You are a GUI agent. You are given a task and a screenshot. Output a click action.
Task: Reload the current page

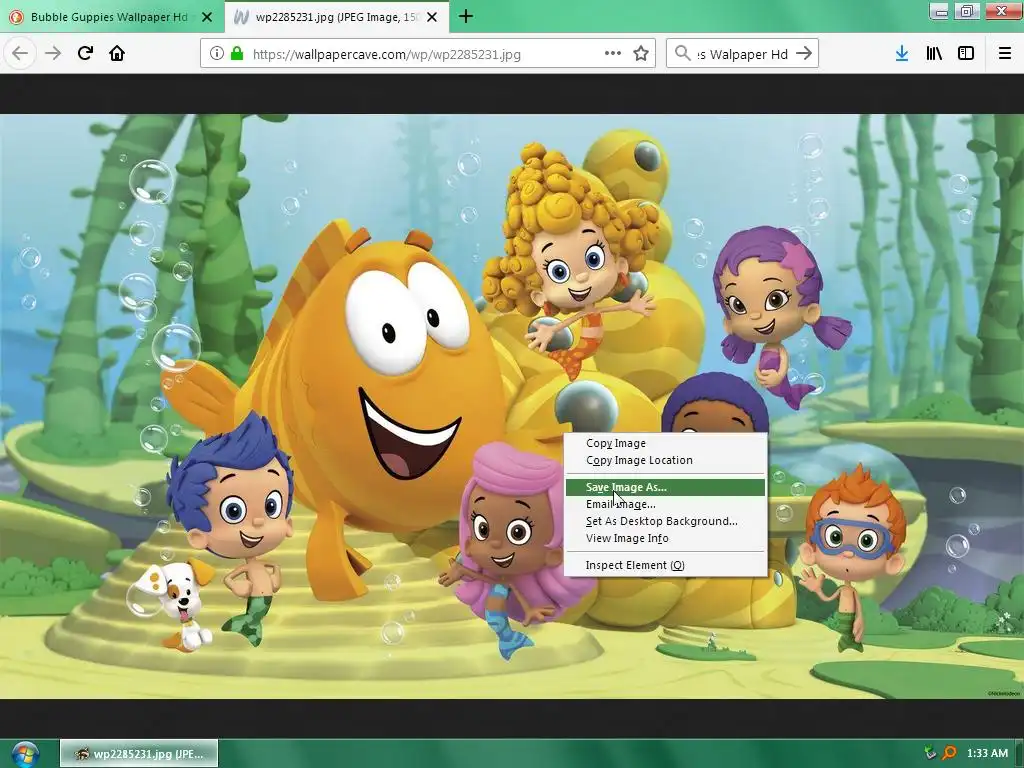(x=85, y=53)
